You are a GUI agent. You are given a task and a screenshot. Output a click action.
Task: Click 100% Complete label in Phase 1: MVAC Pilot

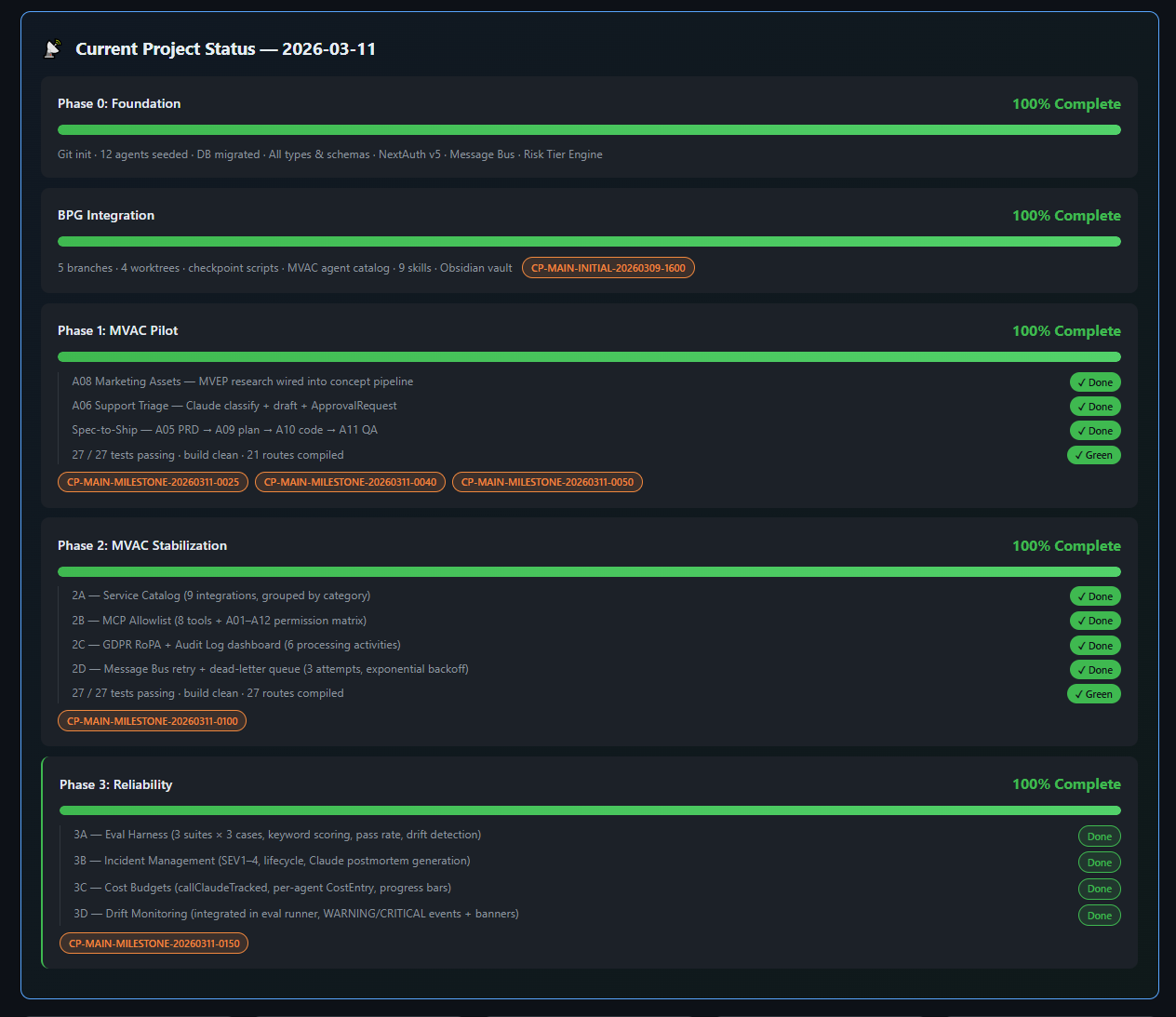coord(1066,331)
